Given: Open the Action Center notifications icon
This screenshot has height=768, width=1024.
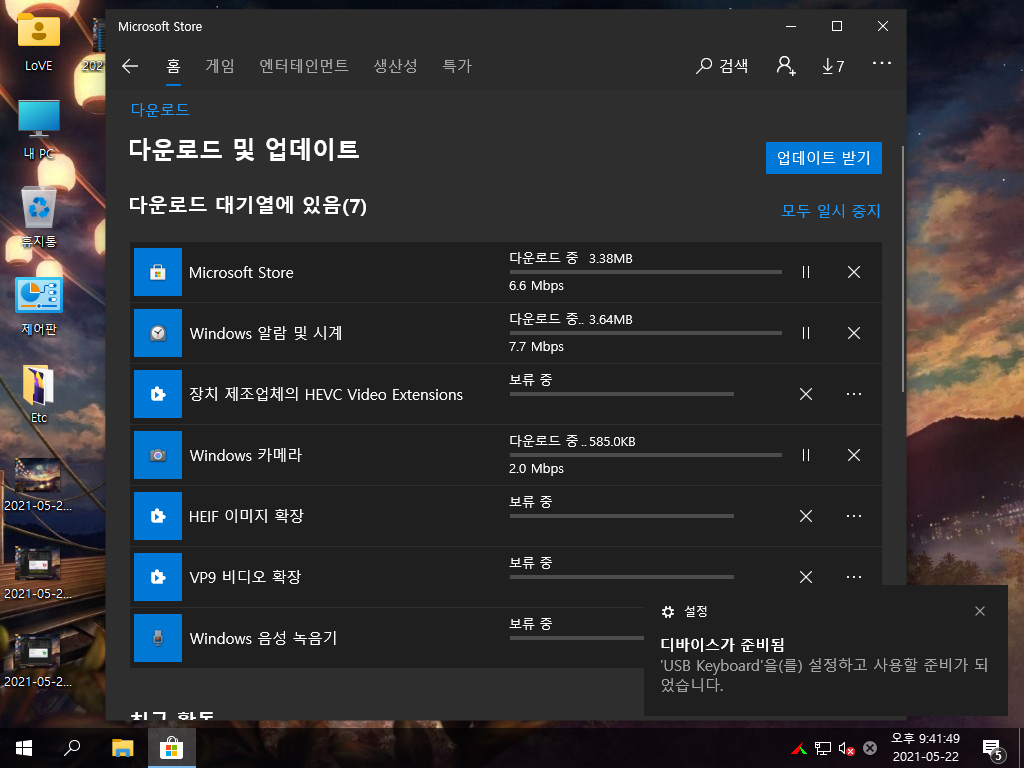Looking at the screenshot, I should [993, 750].
